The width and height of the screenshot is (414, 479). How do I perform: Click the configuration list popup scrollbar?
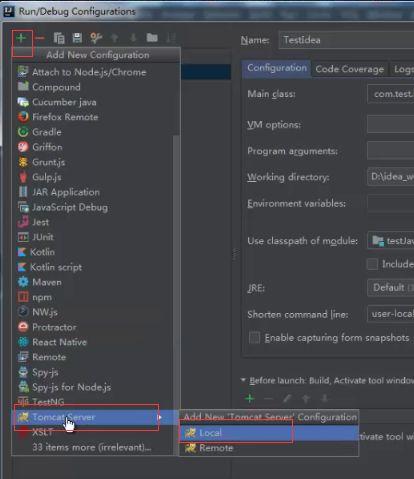tap(176, 295)
